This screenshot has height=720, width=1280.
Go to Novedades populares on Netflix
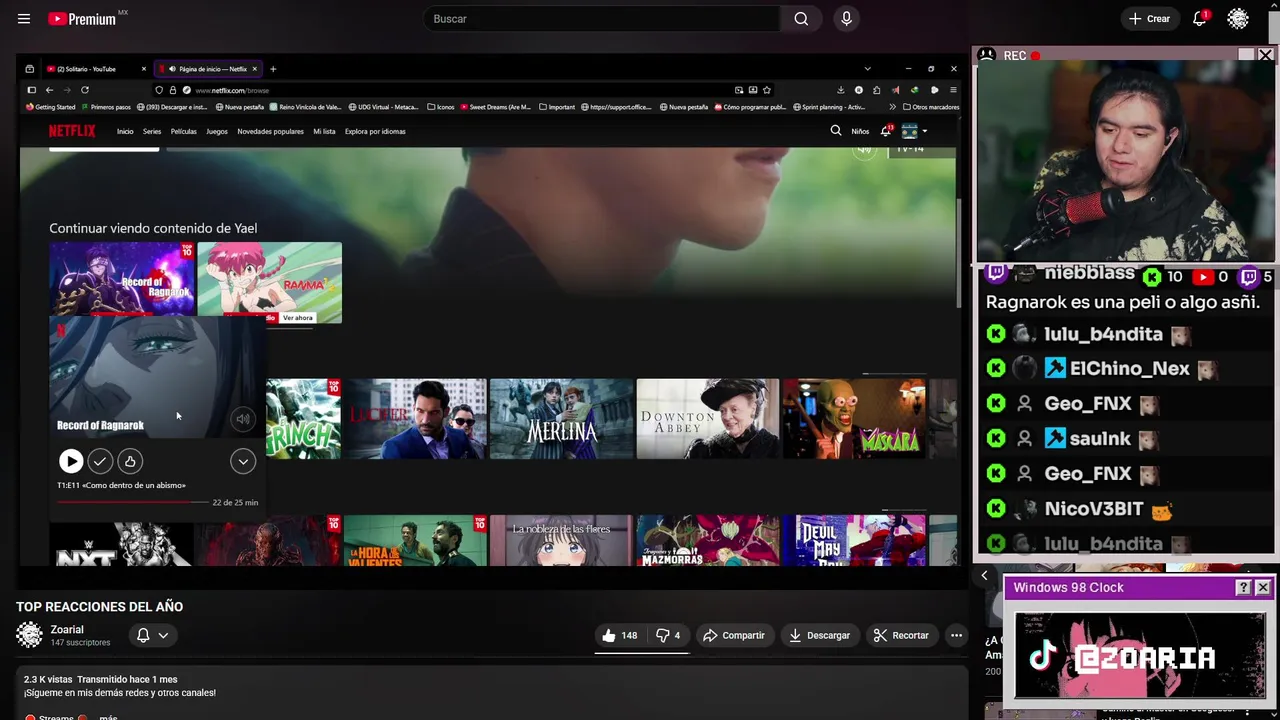(270, 131)
